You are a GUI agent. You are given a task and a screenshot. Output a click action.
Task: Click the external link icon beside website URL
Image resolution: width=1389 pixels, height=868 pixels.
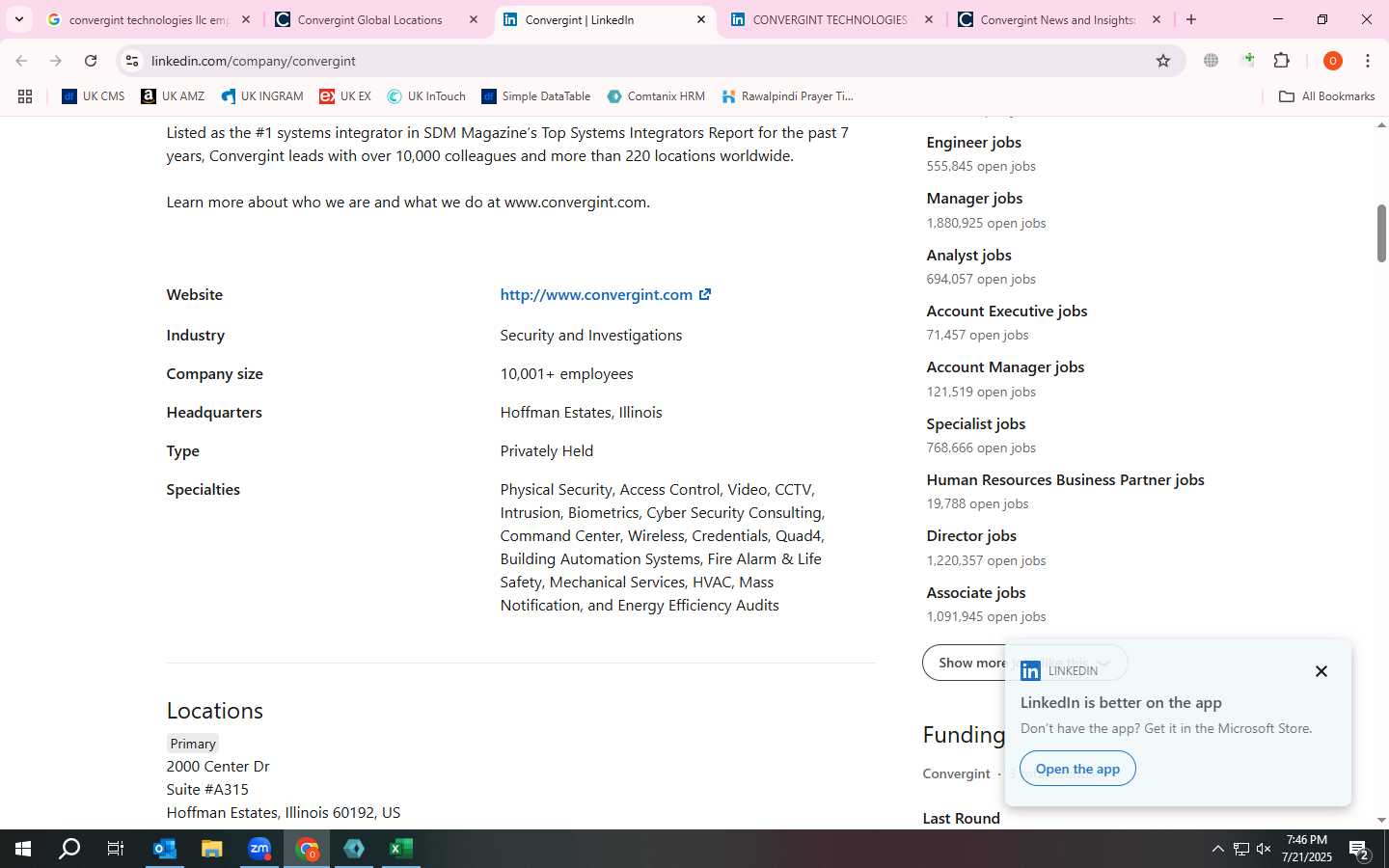click(705, 294)
